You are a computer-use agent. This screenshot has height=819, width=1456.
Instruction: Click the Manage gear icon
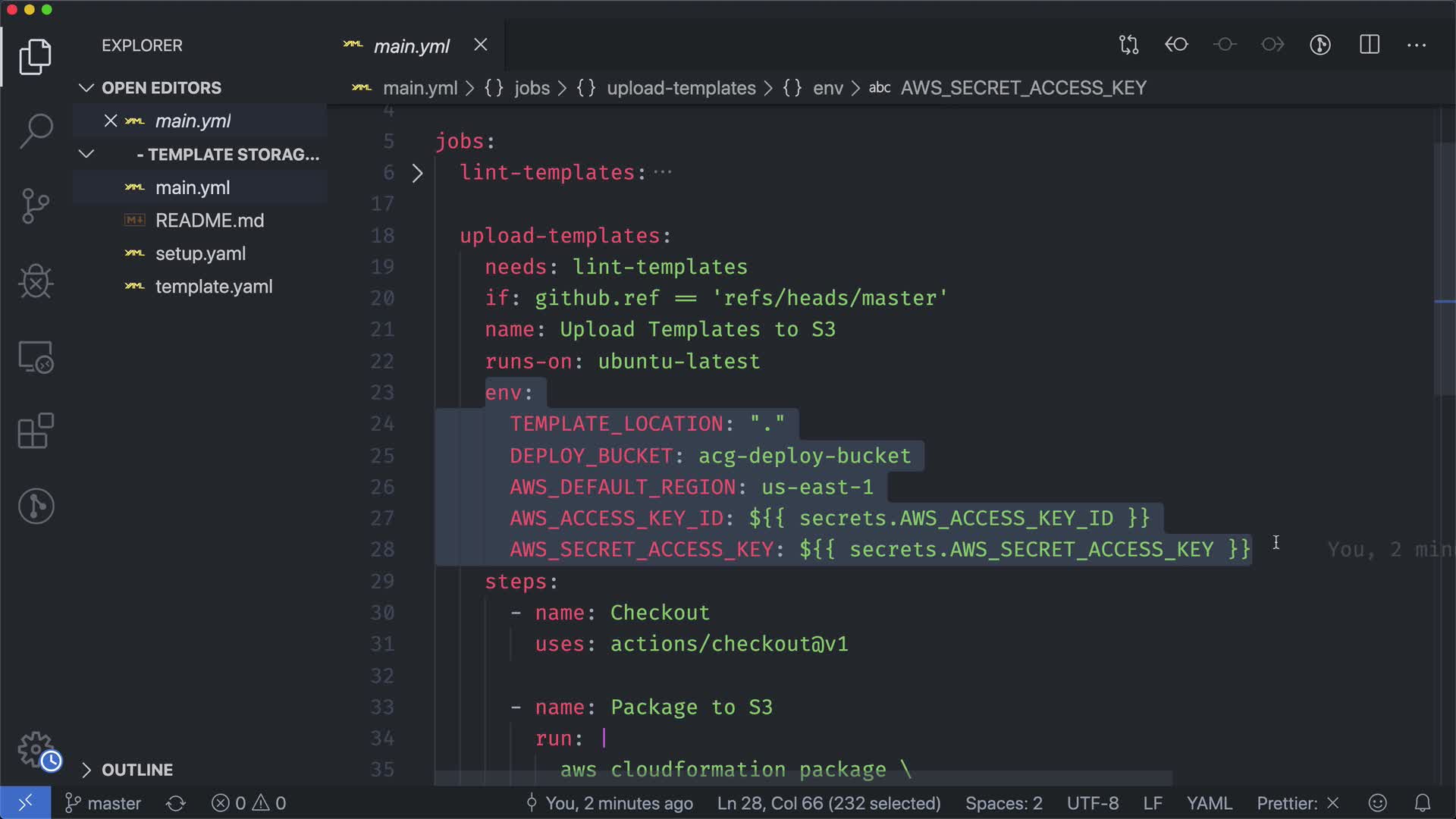(x=36, y=750)
